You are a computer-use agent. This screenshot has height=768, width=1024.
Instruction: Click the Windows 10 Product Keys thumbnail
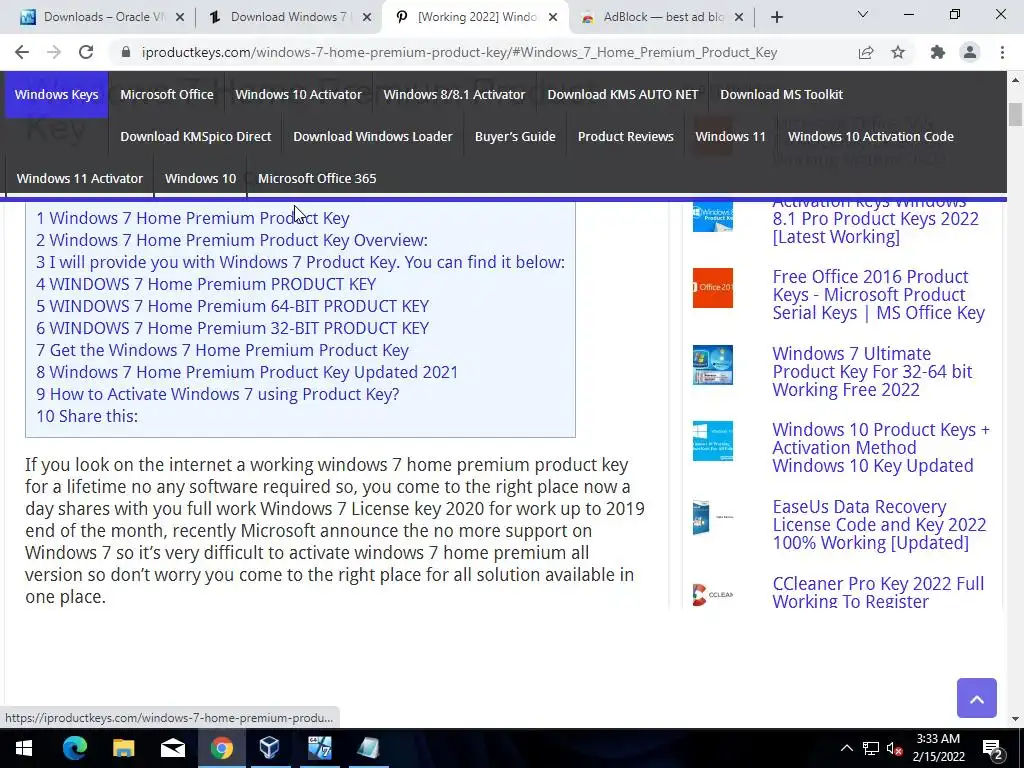(x=712, y=441)
